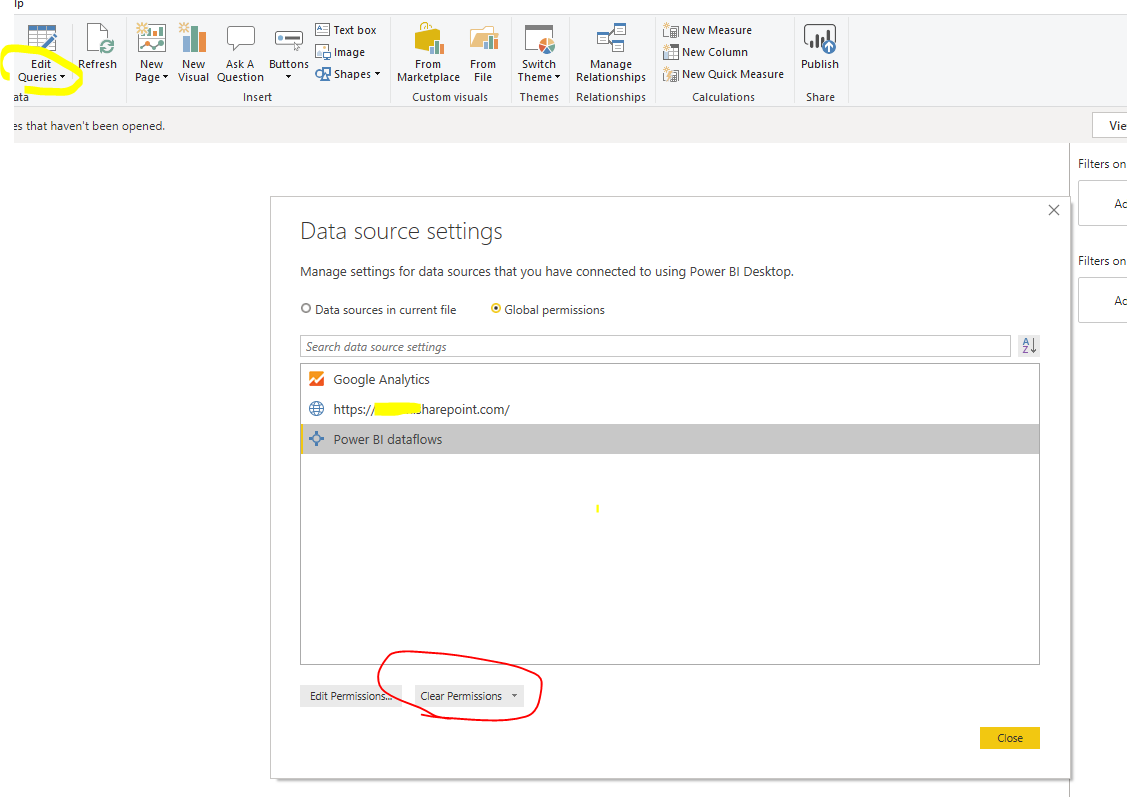Click the Power BI dataflows icon
This screenshot has width=1127, height=797.
(316, 439)
